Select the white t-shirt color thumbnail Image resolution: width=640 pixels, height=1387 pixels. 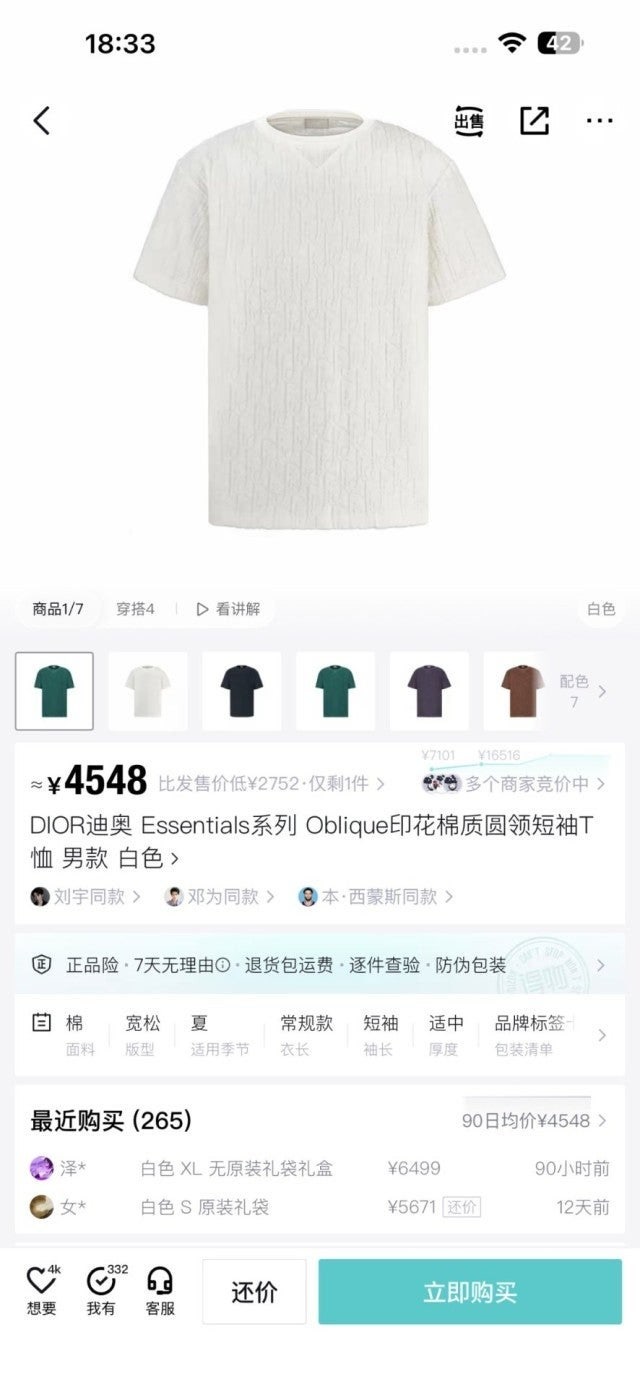(148, 691)
